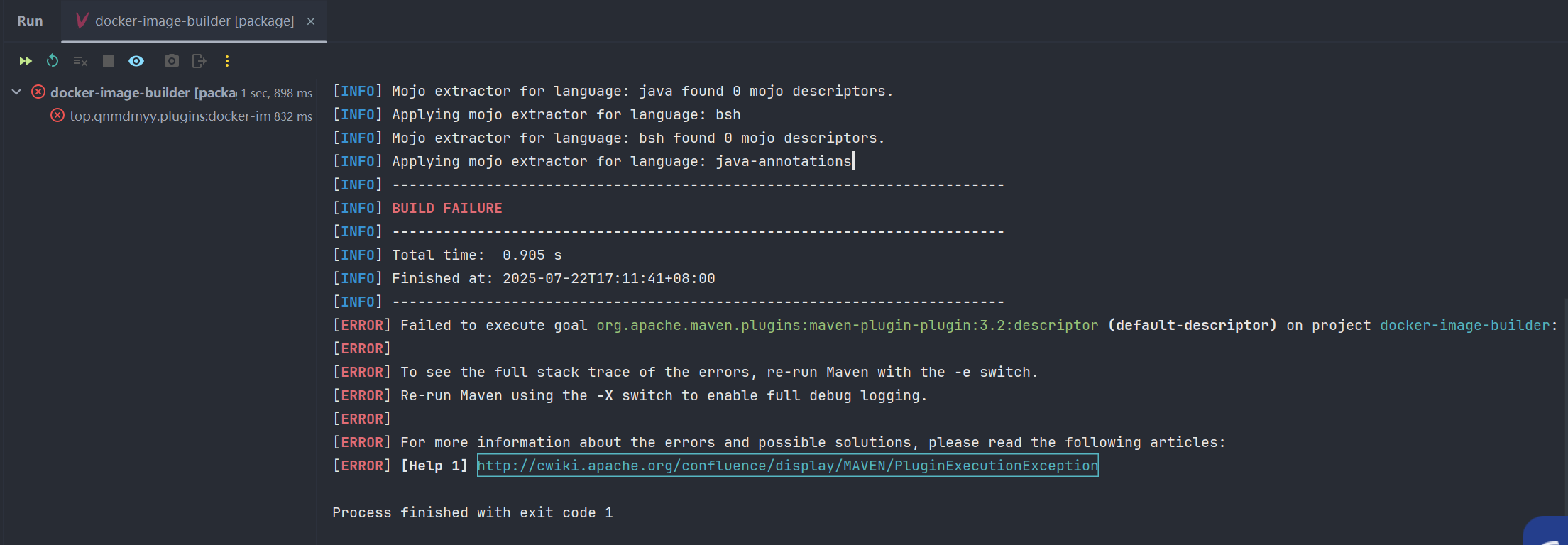The width and height of the screenshot is (1568, 545).
Task: Open the PluginExecutionException help link
Action: click(x=787, y=466)
